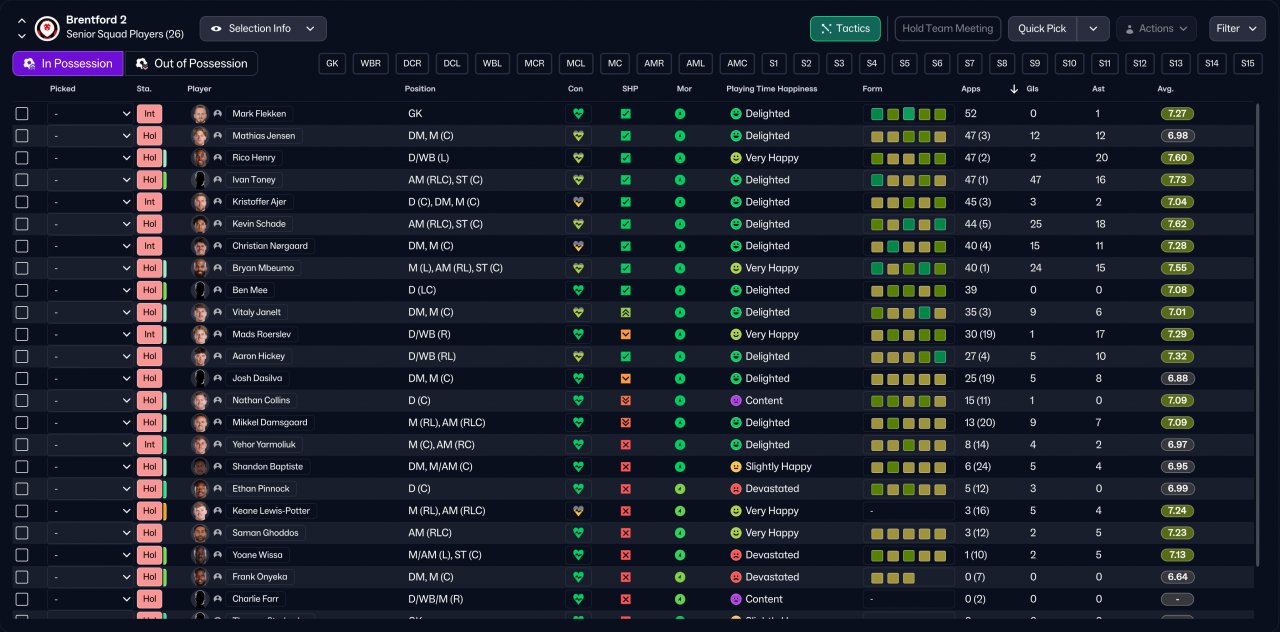Image resolution: width=1280 pixels, height=632 pixels.
Task: Open the Tactics button
Action: 845,29
